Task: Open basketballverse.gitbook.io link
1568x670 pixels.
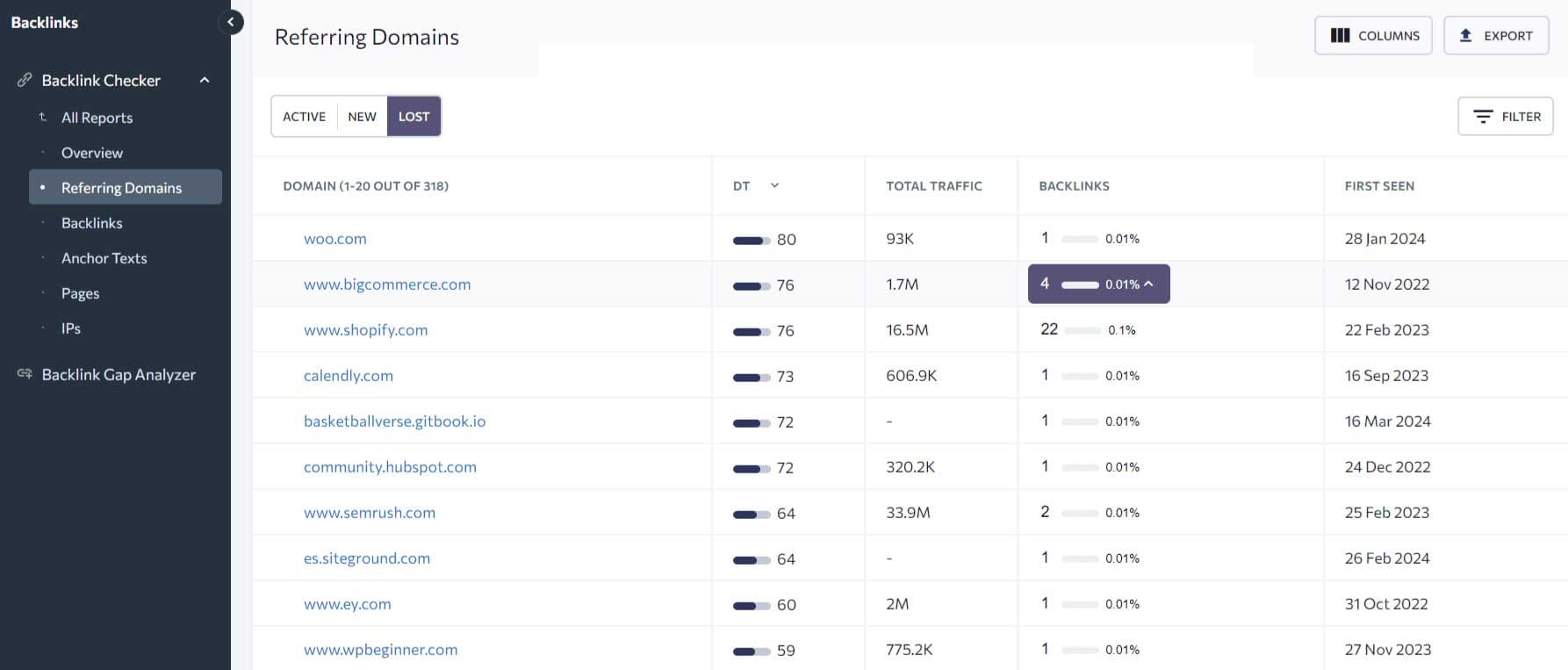Action: click(394, 421)
